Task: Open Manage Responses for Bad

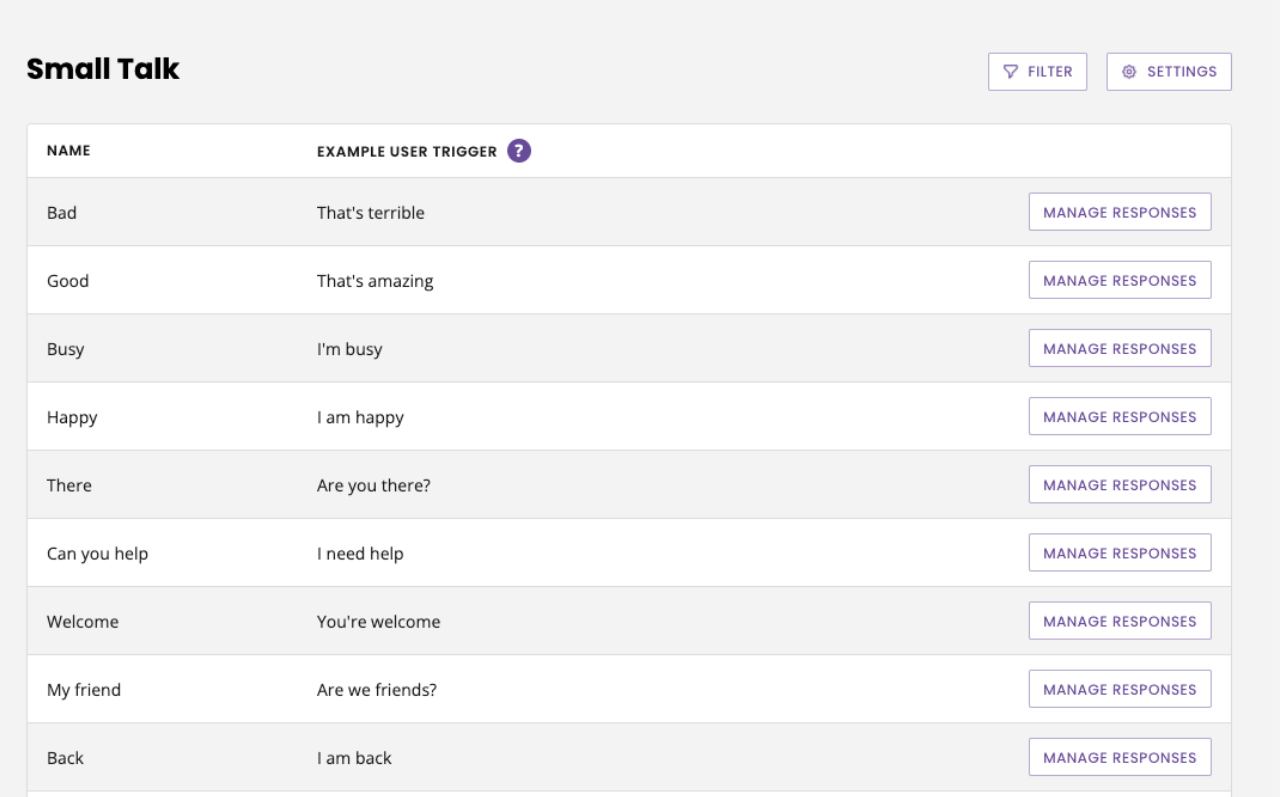Action: pyautogui.click(x=1119, y=212)
